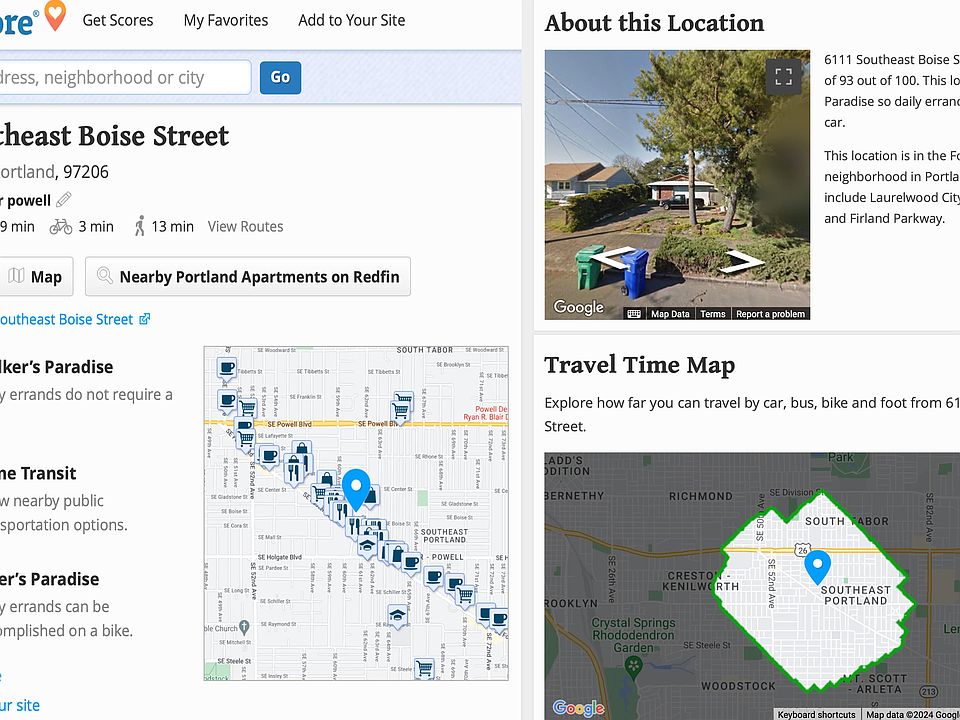Click the bicycle commute time icon
The width and height of the screenshot is (960, 720).
click(61, 227)
